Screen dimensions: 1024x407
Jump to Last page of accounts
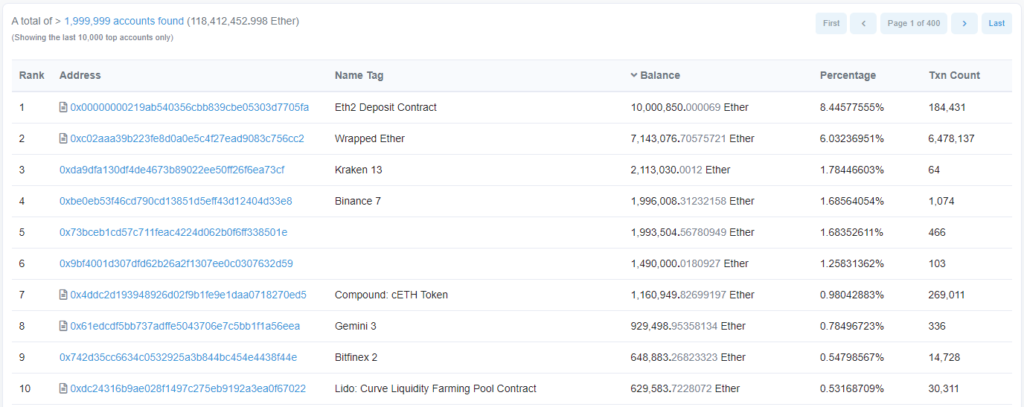click(996, 23)
